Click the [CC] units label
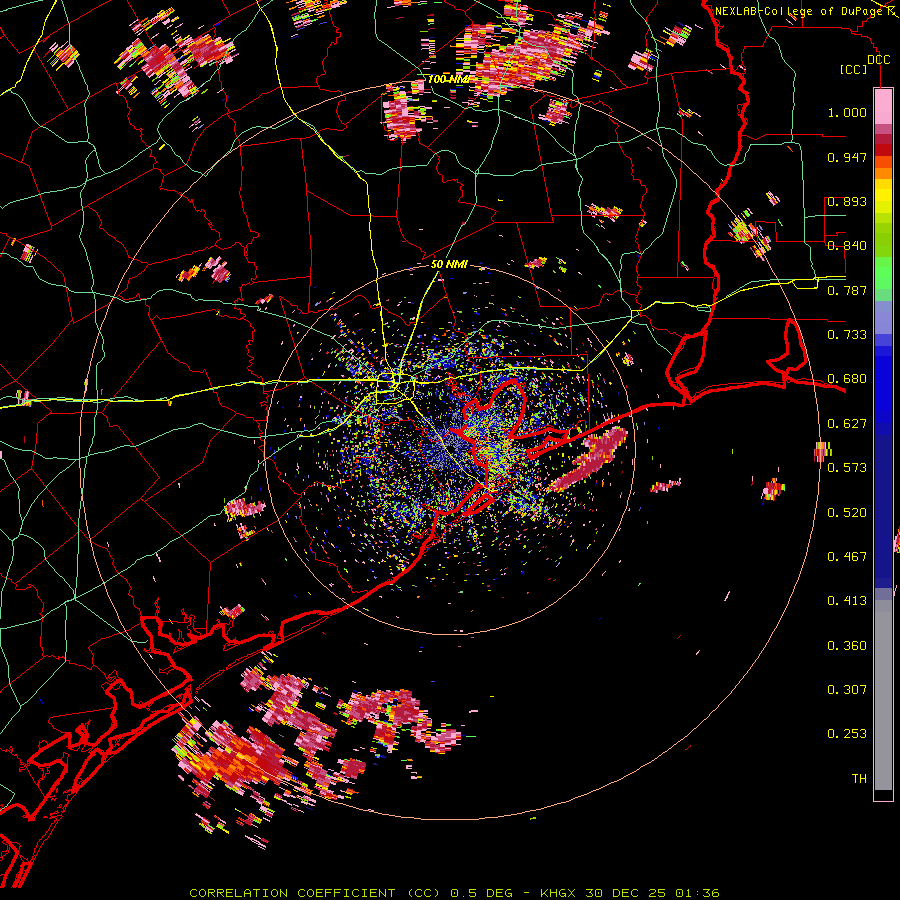The image size is (900, 900). (x=854, y=69)
